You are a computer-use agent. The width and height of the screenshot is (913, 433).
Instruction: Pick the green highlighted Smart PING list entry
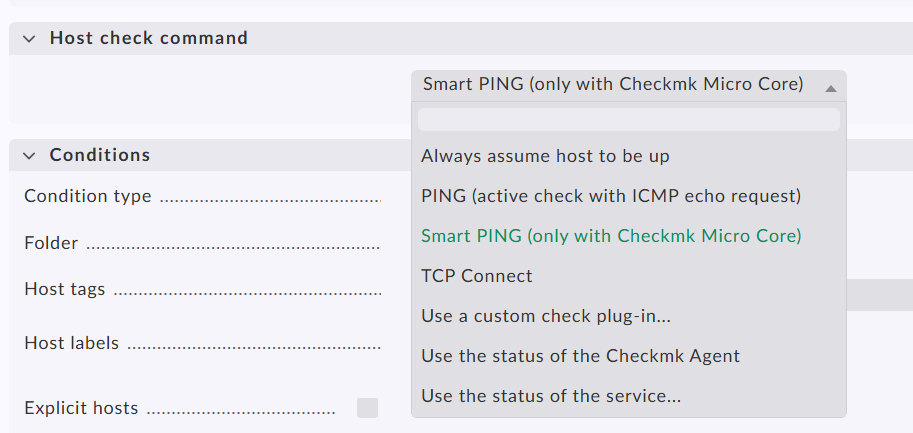(611, 236)
